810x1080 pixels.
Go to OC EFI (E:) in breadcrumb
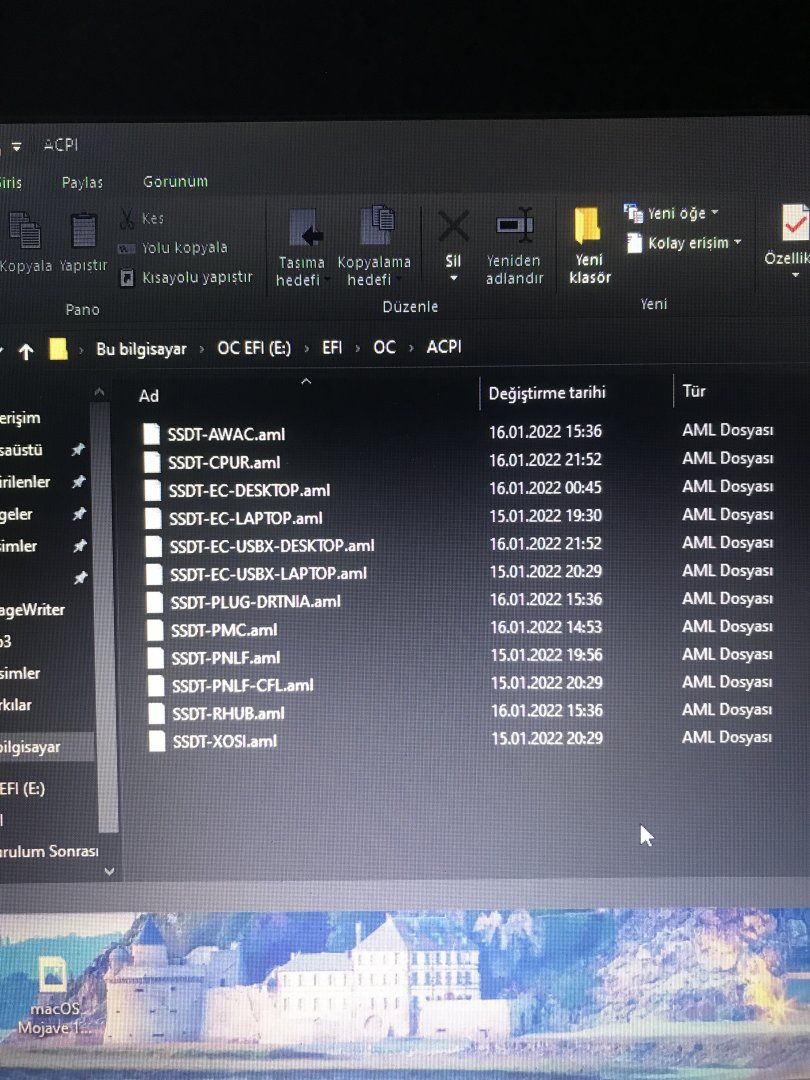254,348
